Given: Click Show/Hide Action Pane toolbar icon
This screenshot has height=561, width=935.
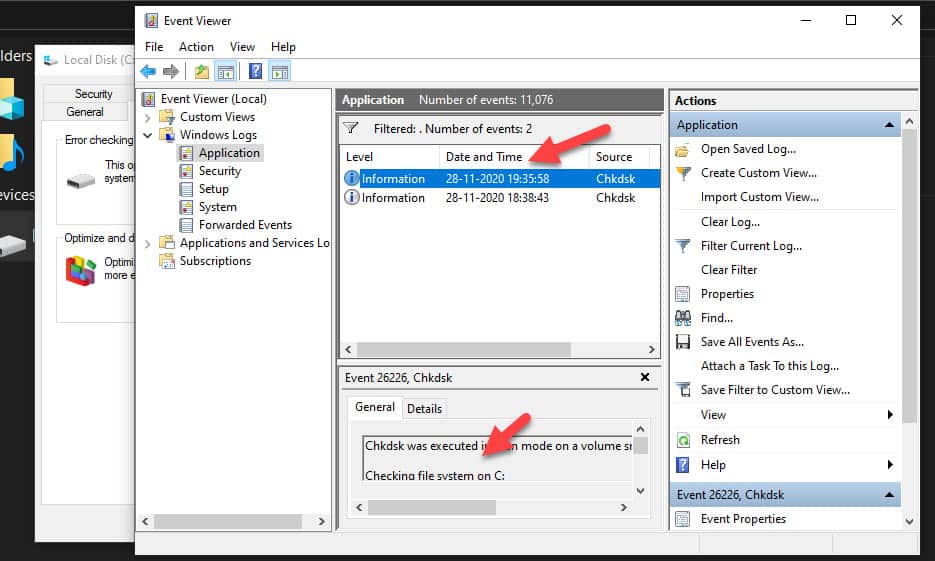Looking at the screenshot, I should (x=280, y=72).
